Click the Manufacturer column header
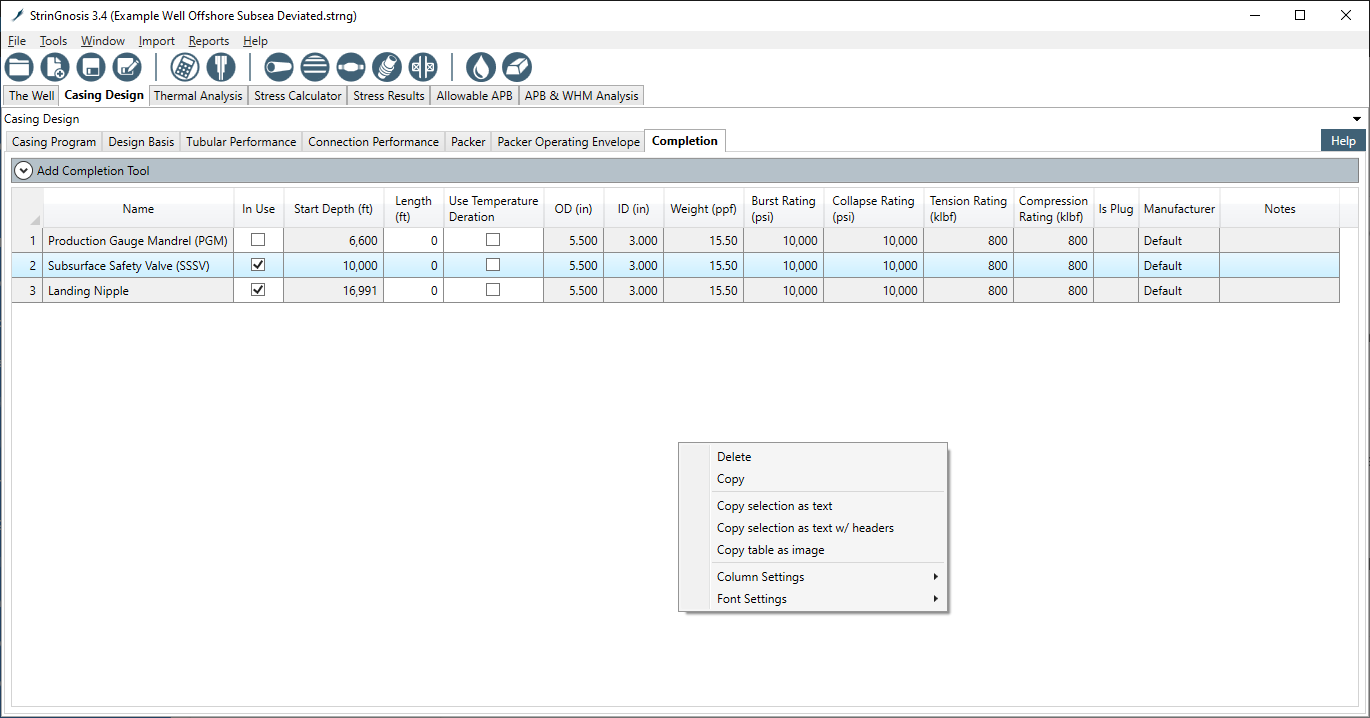The image size is (1370, 718). click(1179, 209)
